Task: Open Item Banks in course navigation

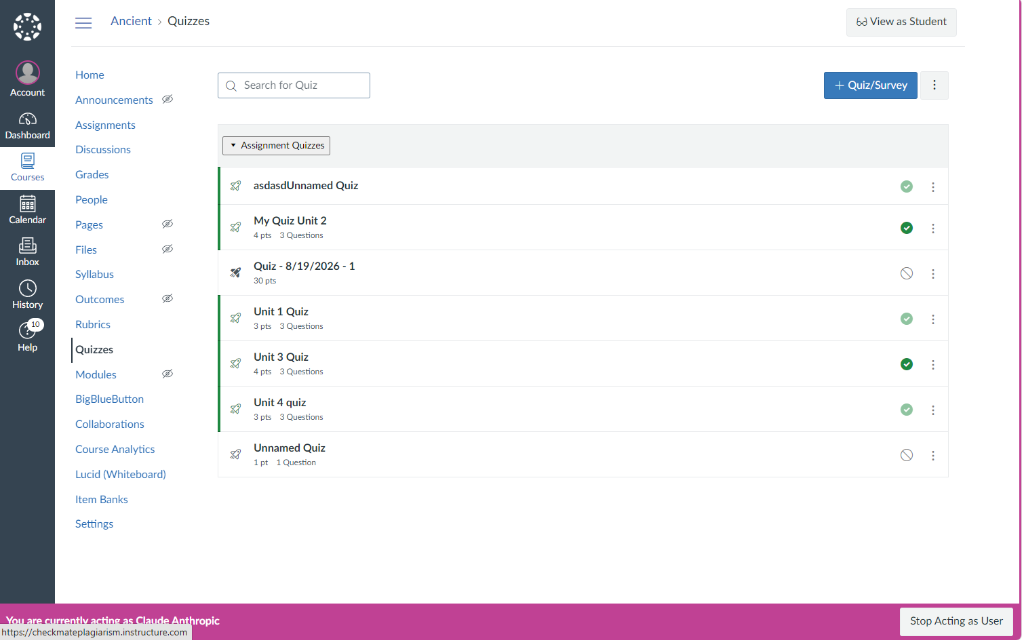Action: click(x=101, y=500)
